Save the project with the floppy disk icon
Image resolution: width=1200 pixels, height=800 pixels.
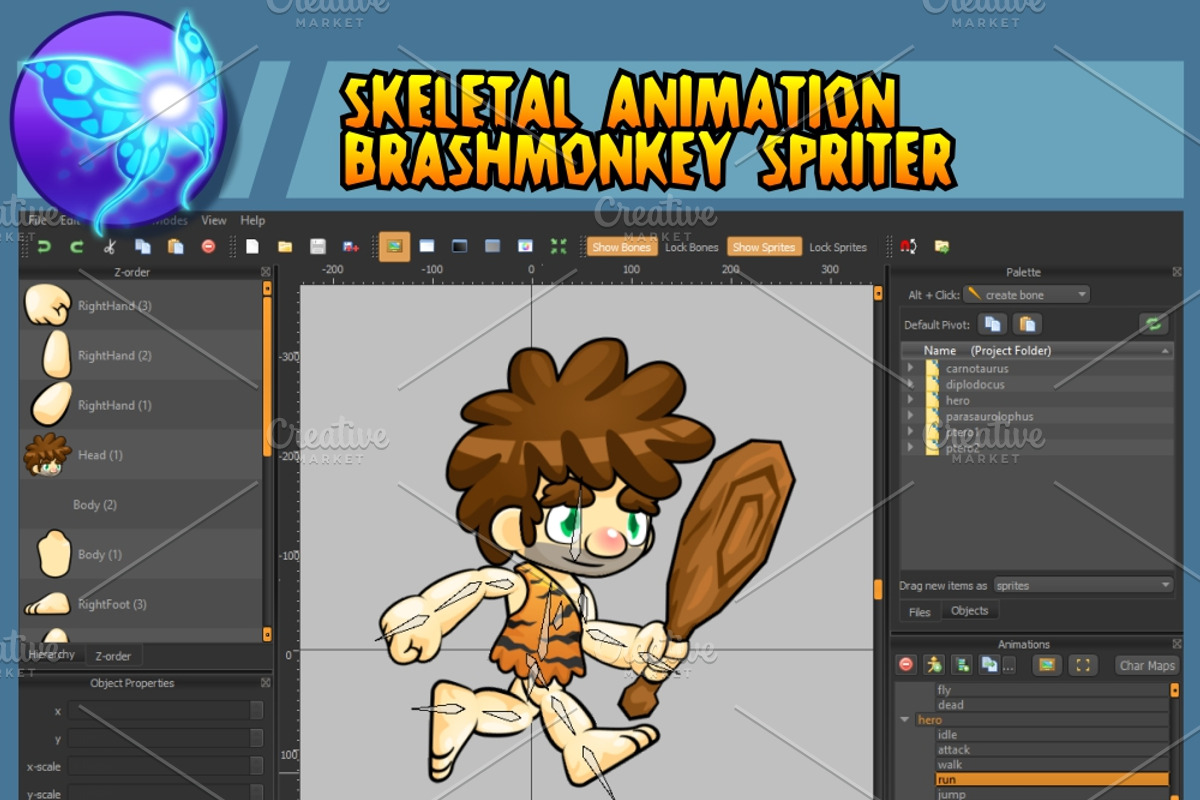point(318,246)
